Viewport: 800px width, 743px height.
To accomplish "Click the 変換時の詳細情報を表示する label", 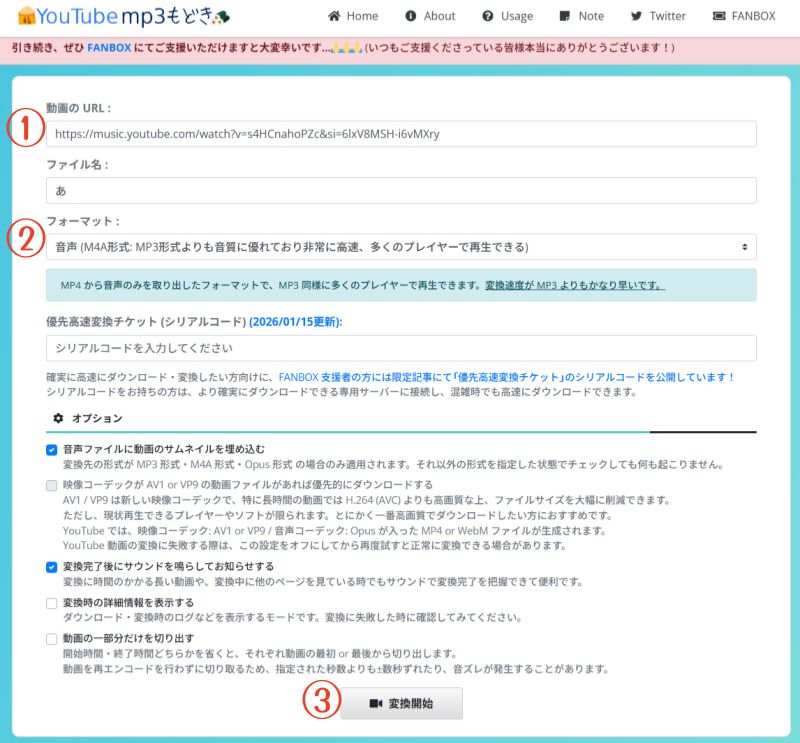I will click(x=128, y=603).
